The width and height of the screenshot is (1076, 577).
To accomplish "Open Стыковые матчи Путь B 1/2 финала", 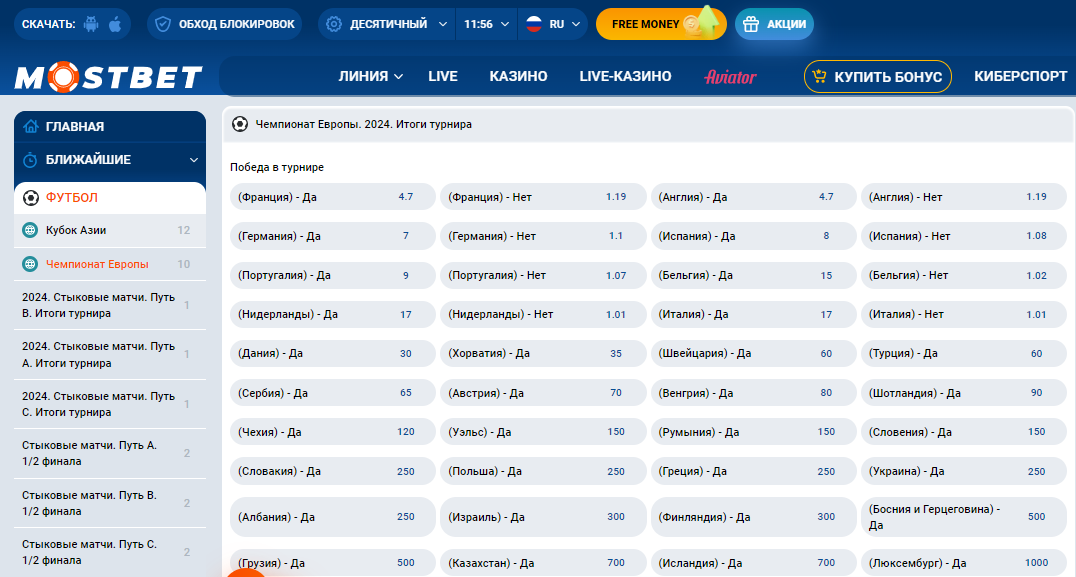I will (x=110, y=503).
